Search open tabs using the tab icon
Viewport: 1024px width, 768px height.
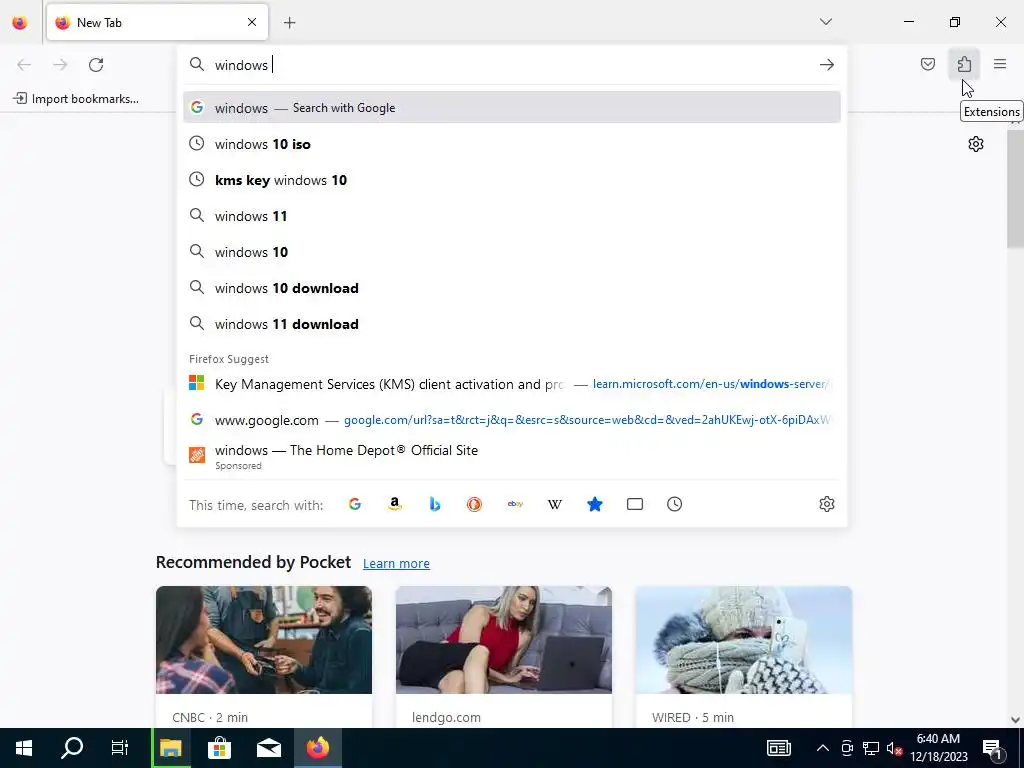(635, 504)
